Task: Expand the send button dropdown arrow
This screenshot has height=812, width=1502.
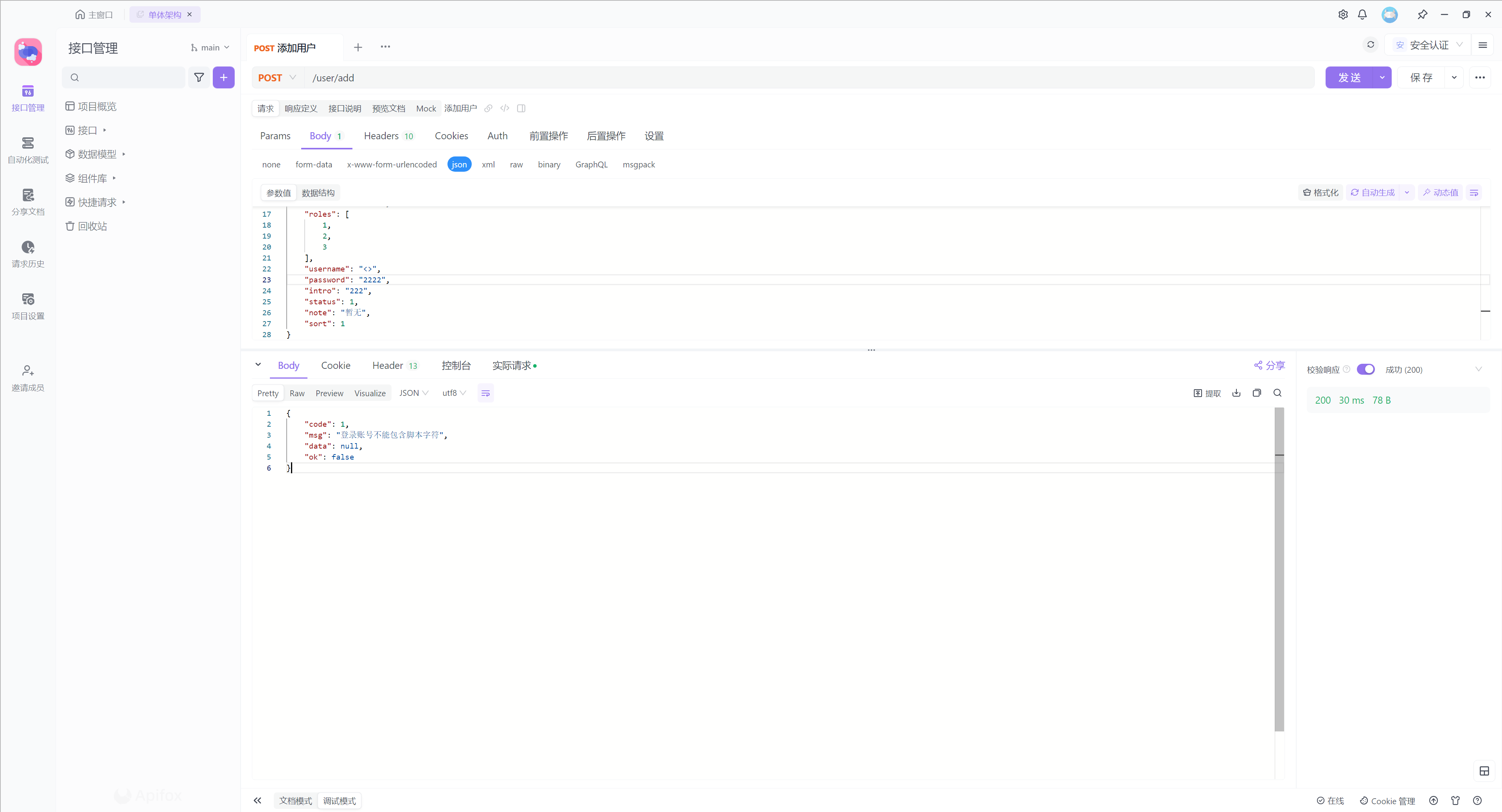Action: click(1382, 77)
